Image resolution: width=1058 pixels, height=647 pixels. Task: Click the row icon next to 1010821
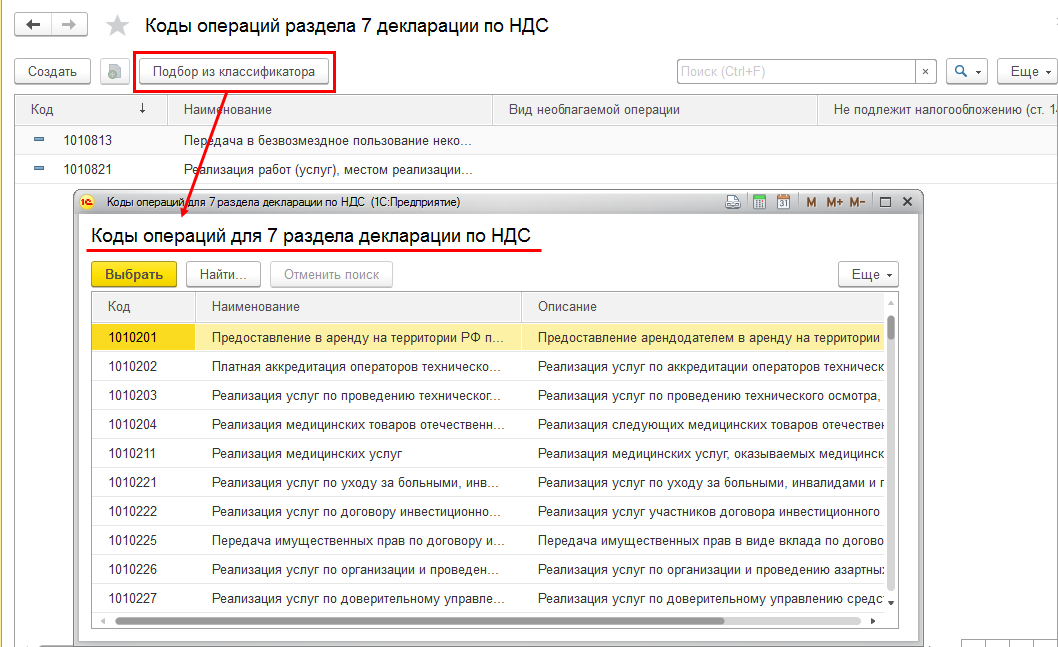tap(39, 169)
